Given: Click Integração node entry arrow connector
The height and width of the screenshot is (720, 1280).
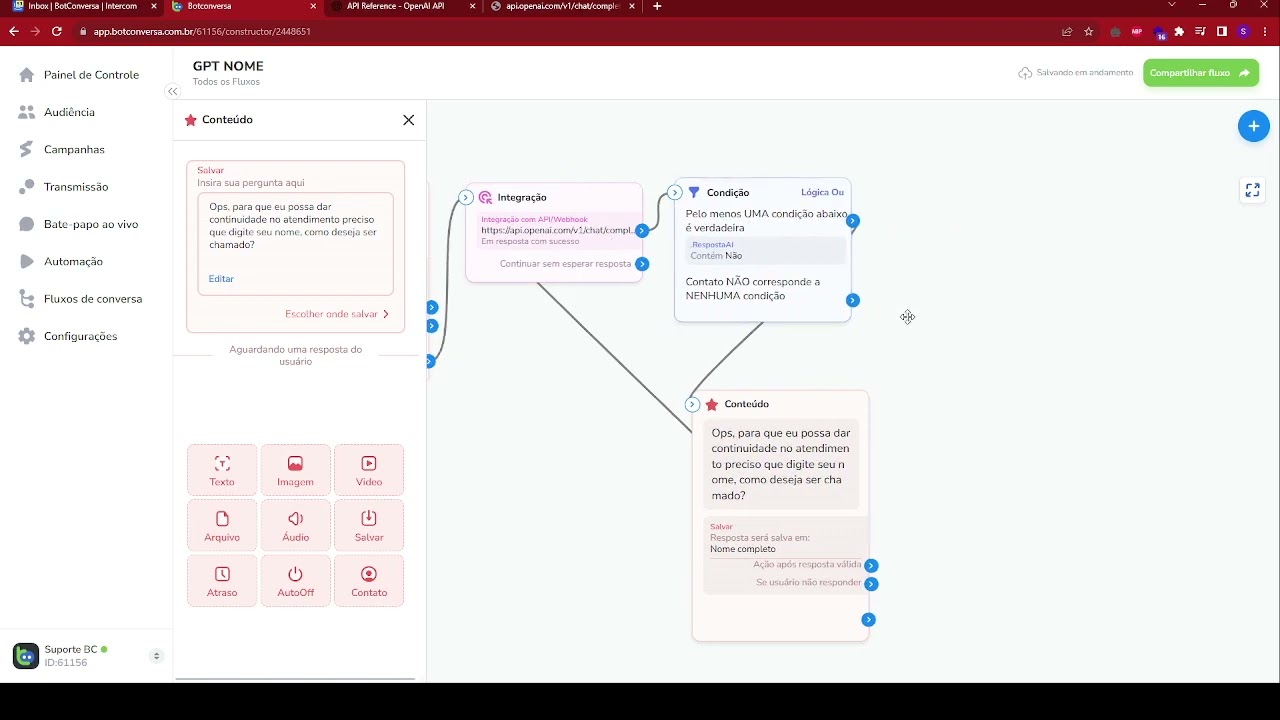Looking at the screenshot, I should point(466,197).
